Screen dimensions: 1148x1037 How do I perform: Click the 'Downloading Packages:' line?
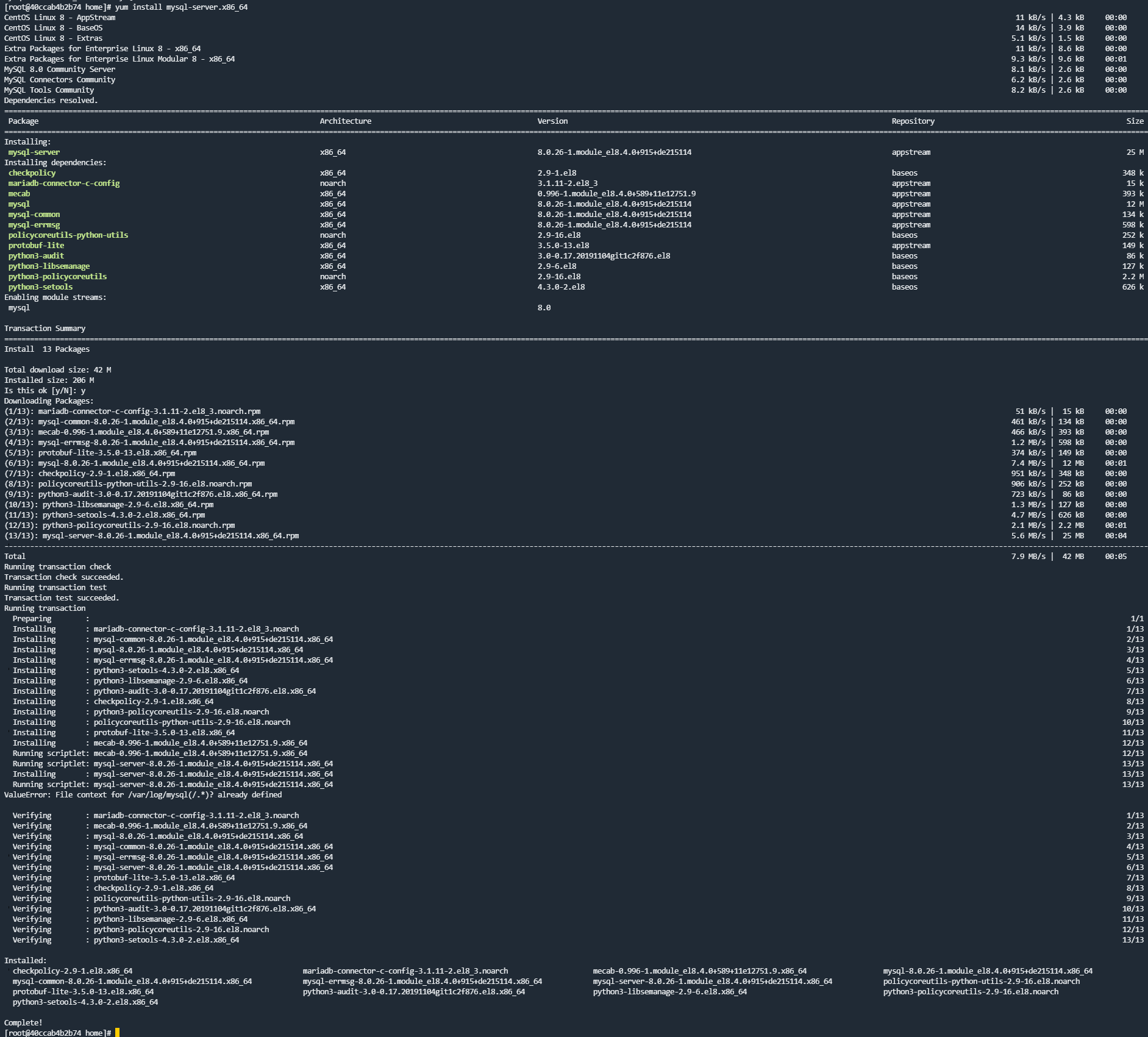click(x=49, y=401)
